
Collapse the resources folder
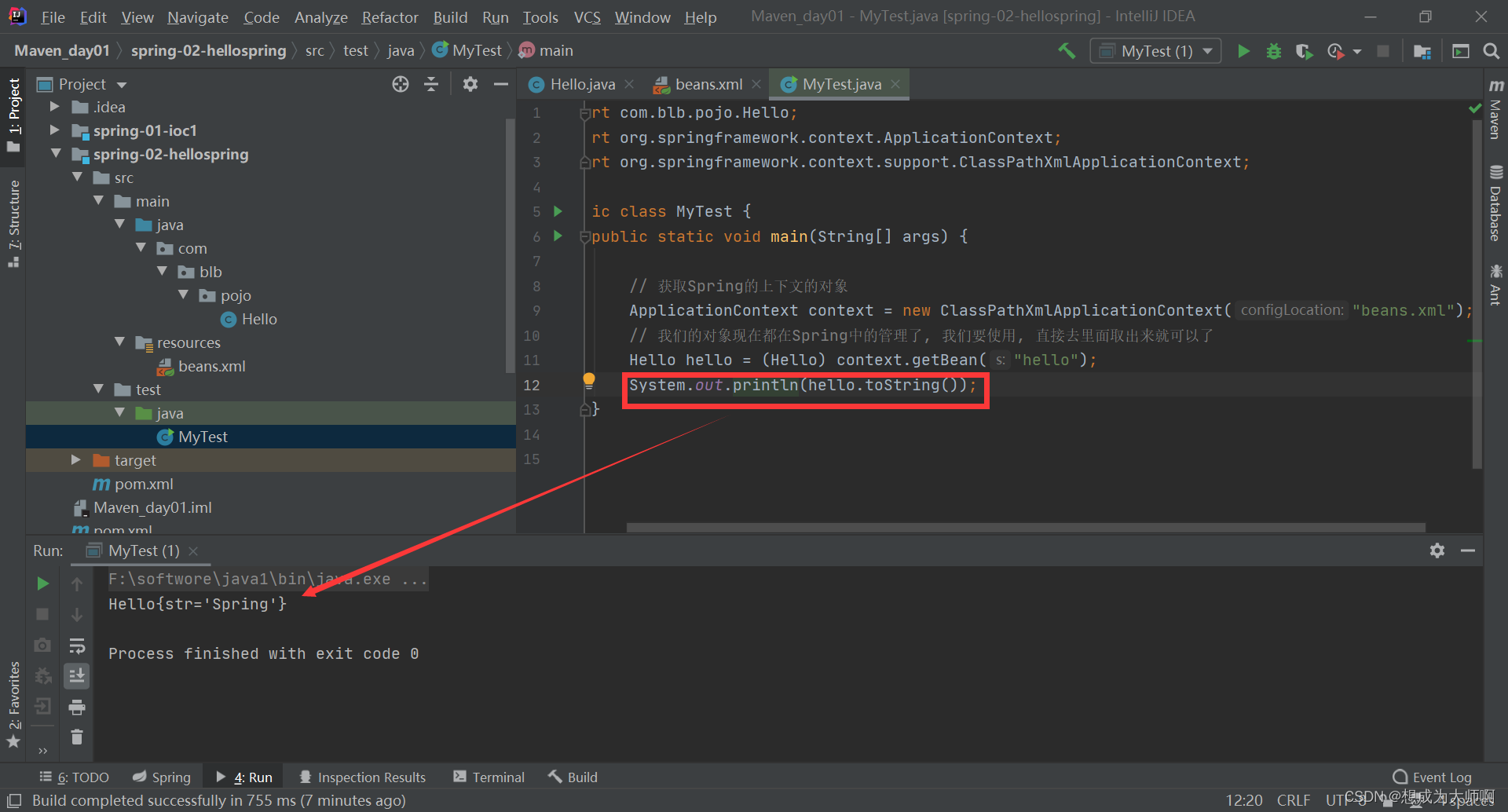(x=119, y=342)
